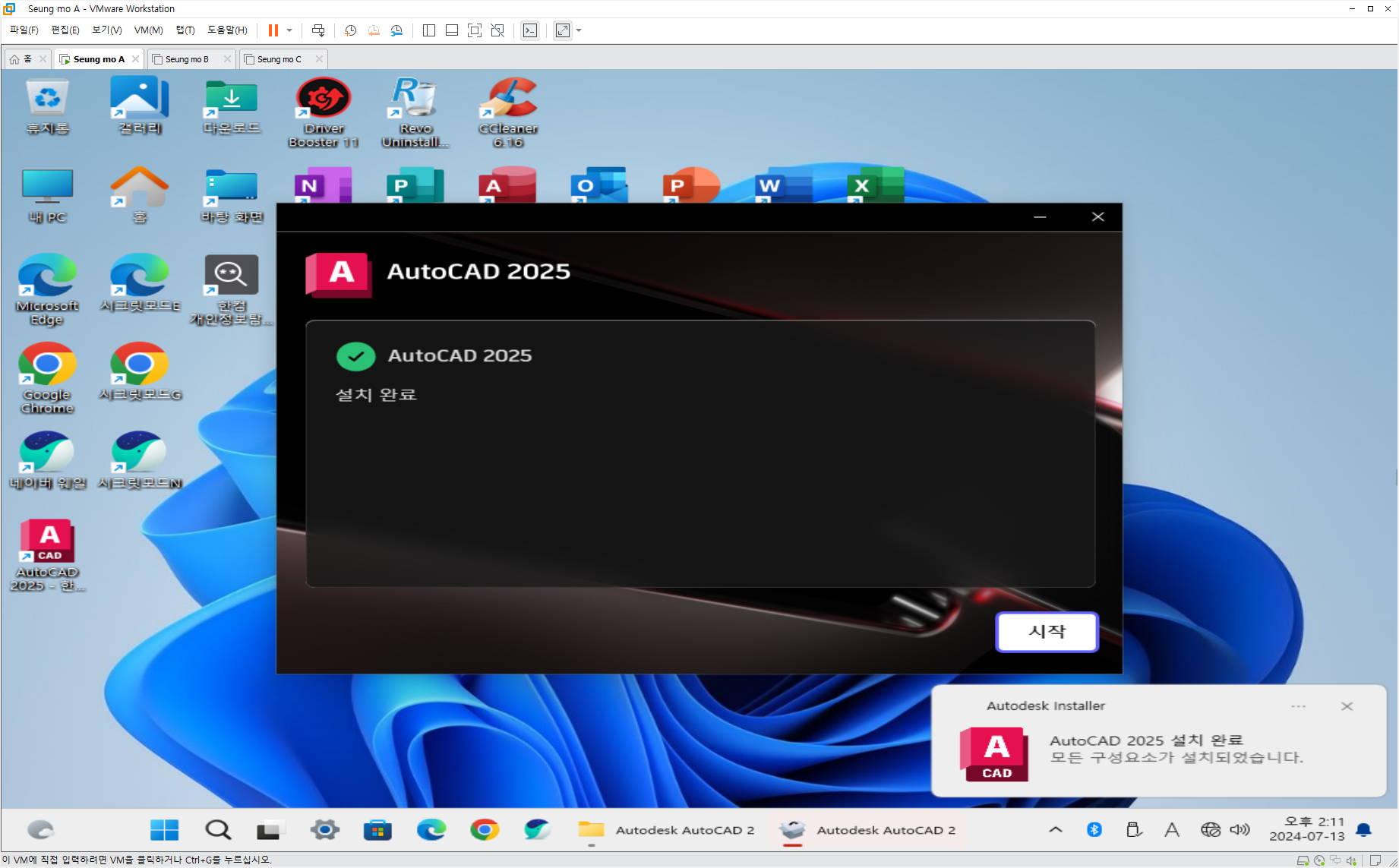Image resolution: width=1399 pixels, height=868 pixels.
Task: Toggle the VMware thumbnail bar
Action: point(452,30)
